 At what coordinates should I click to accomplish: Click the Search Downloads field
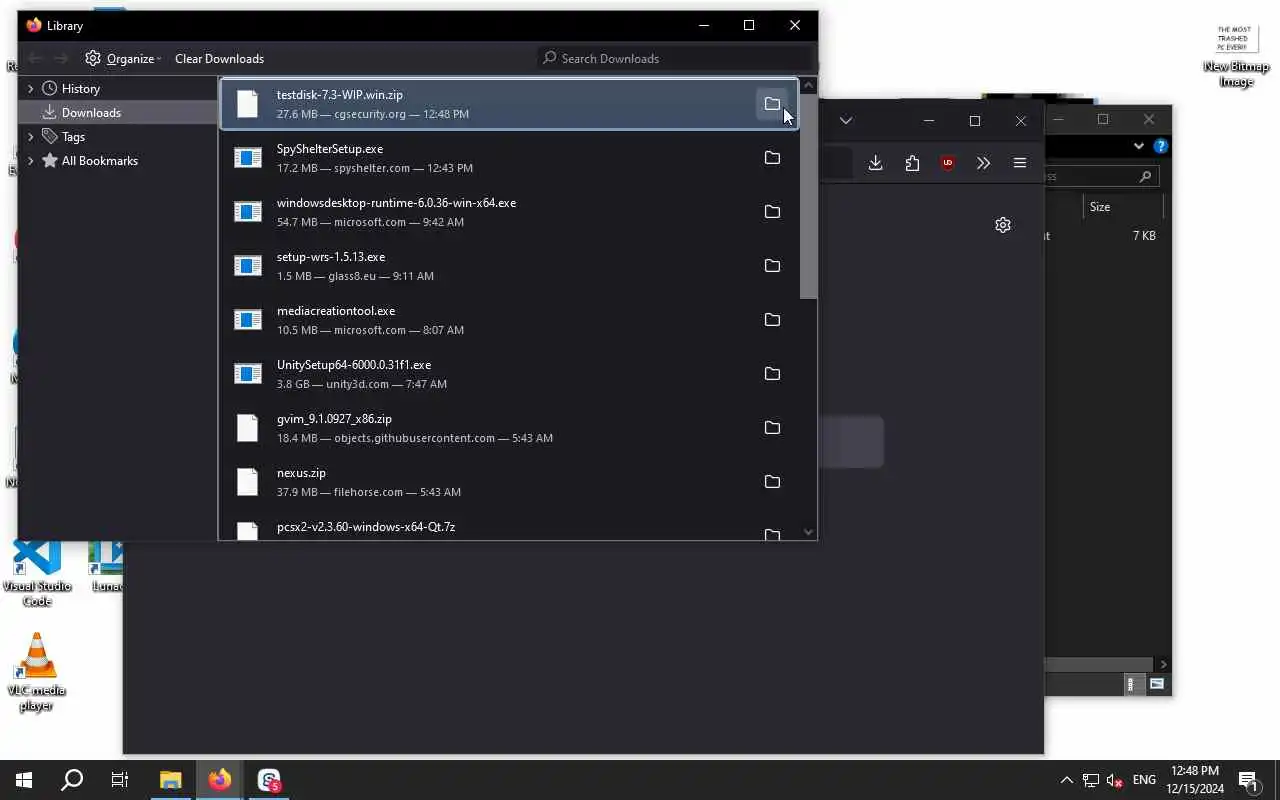pos(675,59)
